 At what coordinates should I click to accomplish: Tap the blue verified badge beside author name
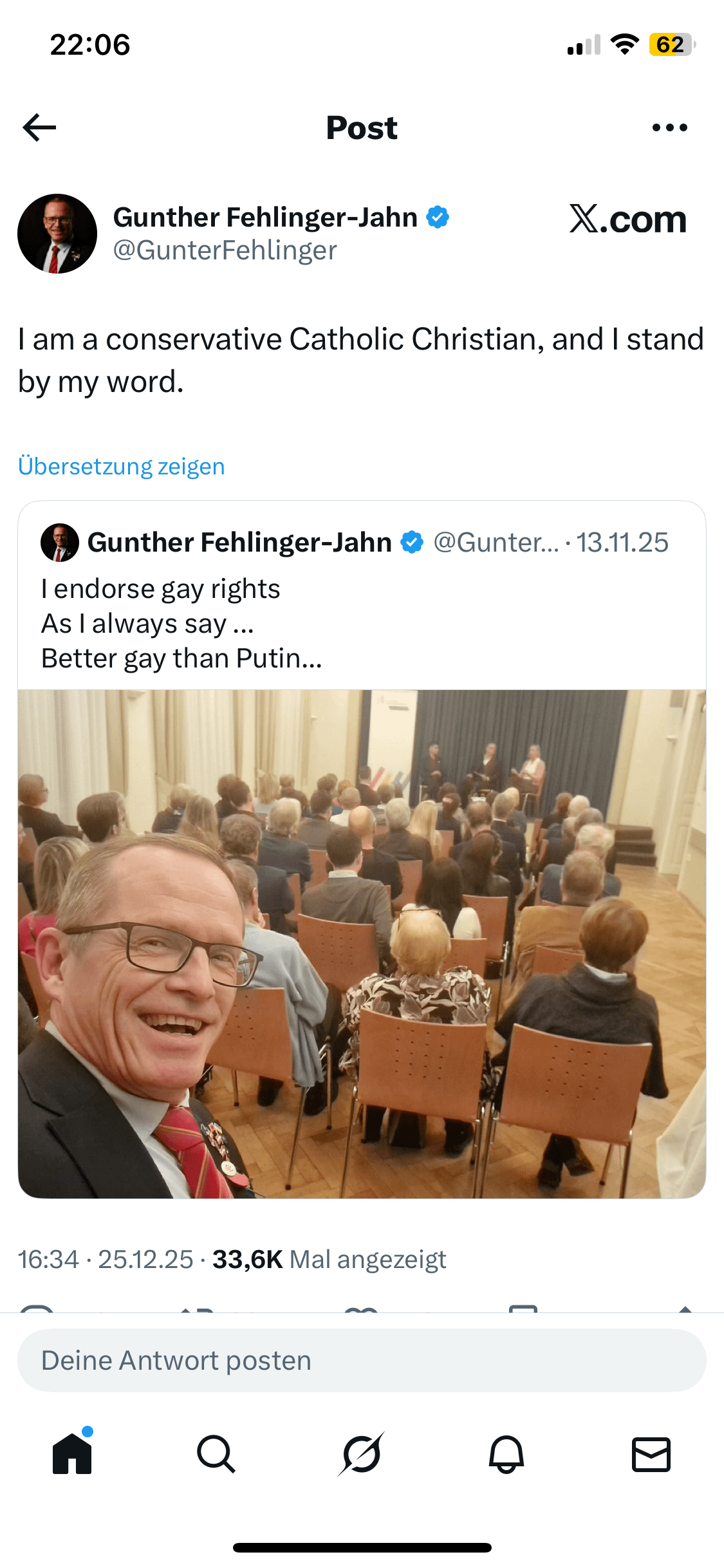438,218
